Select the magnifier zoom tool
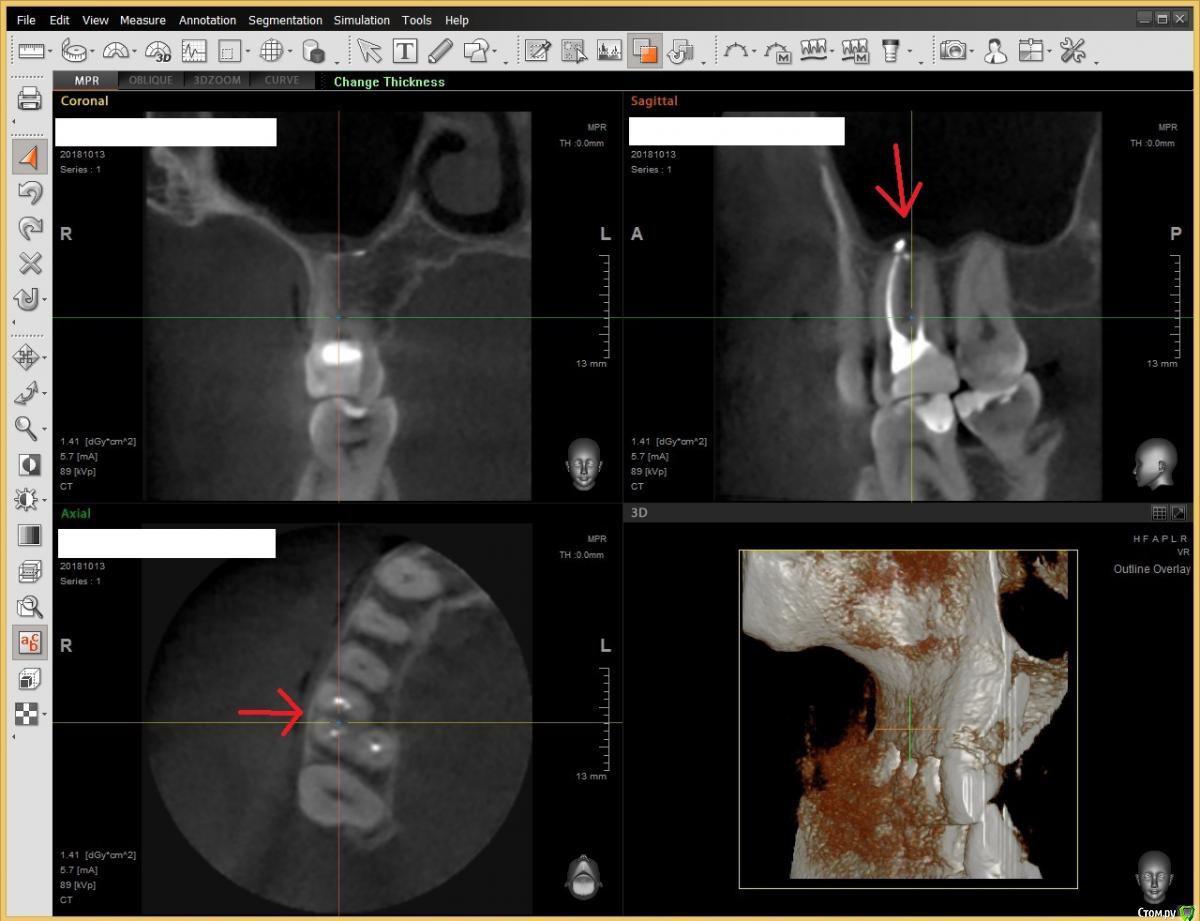 tap(27, 427)
